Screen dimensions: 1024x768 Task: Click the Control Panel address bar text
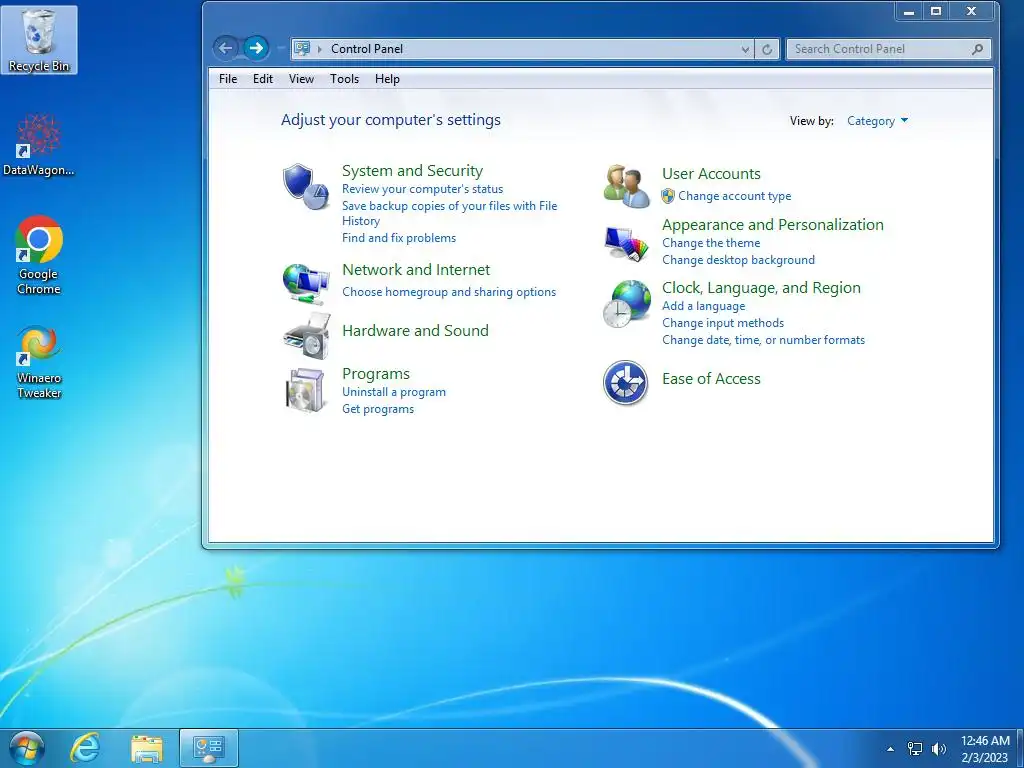tap(366, 49)
